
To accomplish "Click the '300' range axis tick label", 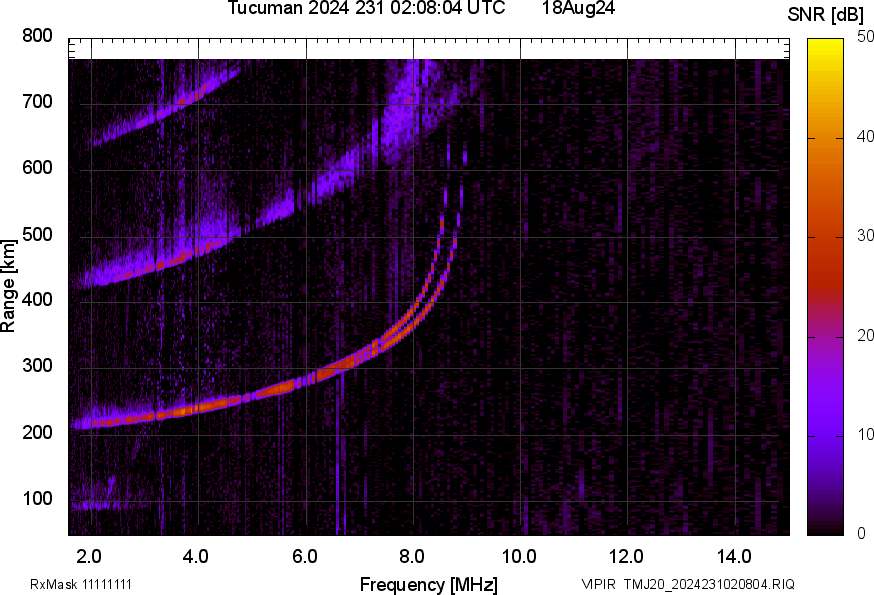I will tap(37, 366).
